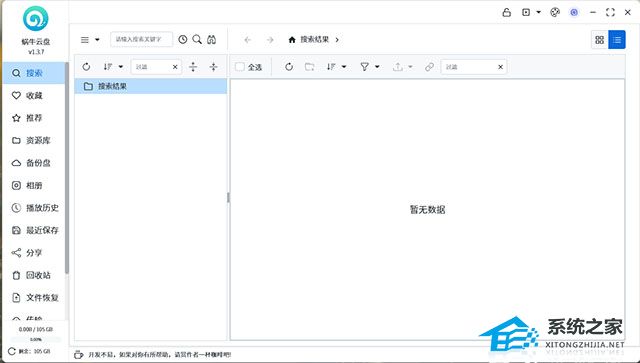Click the file list sort icon
This screenshot has width=640, height=363.
tap(331, 67)
